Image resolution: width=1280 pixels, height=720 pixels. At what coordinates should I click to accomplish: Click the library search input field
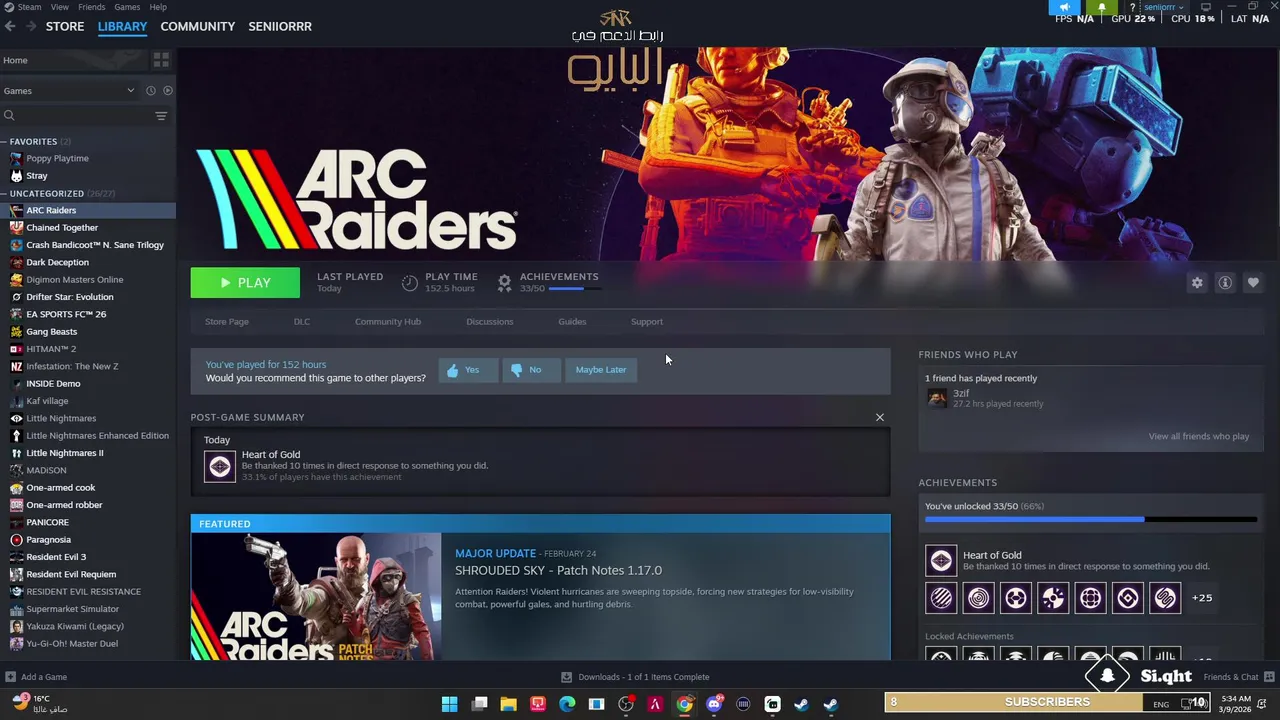pos(84,116)
